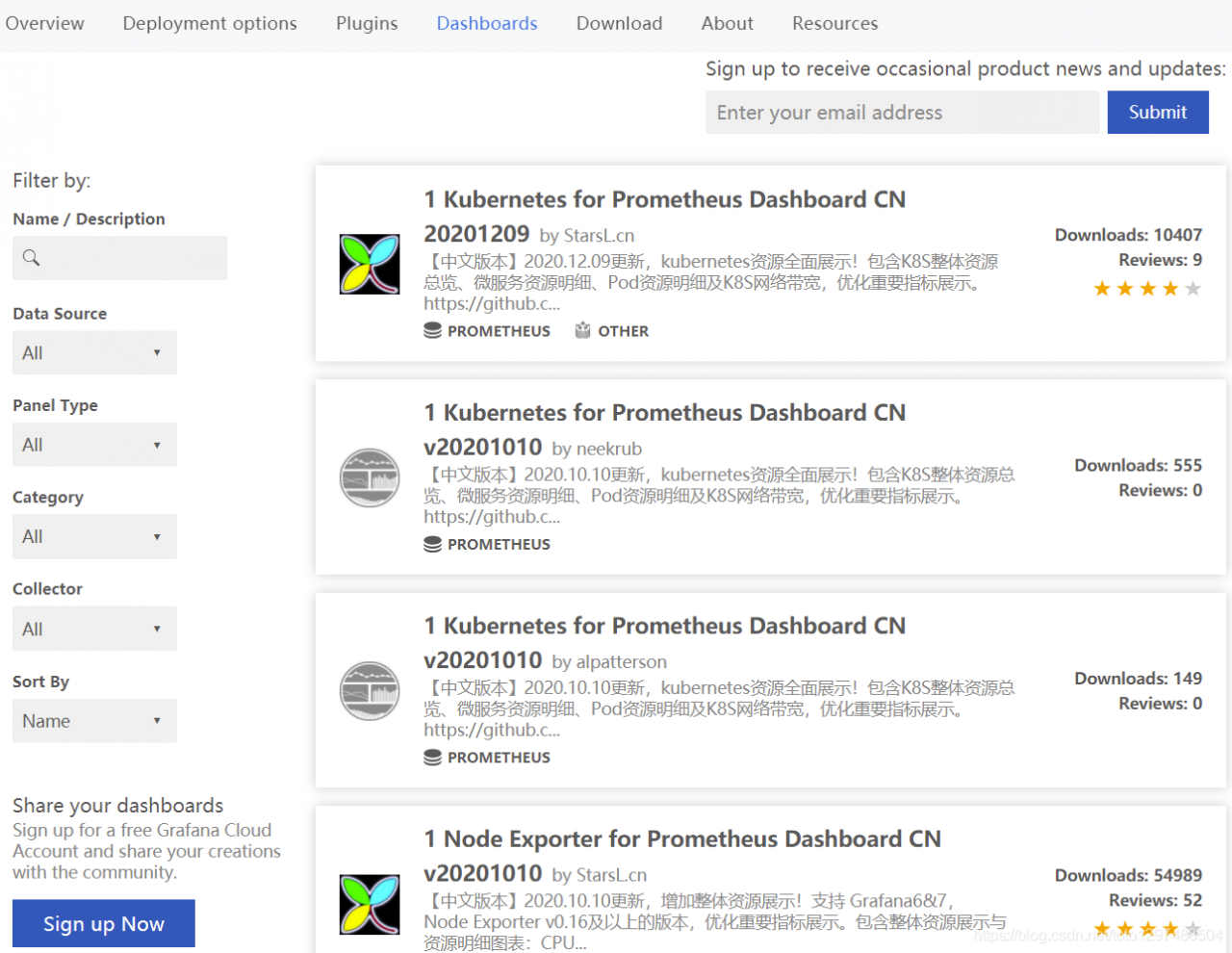Click the rating stars beside Reviews: 9
Screen dimensions: 1232x953
(x=1147, y=289)
